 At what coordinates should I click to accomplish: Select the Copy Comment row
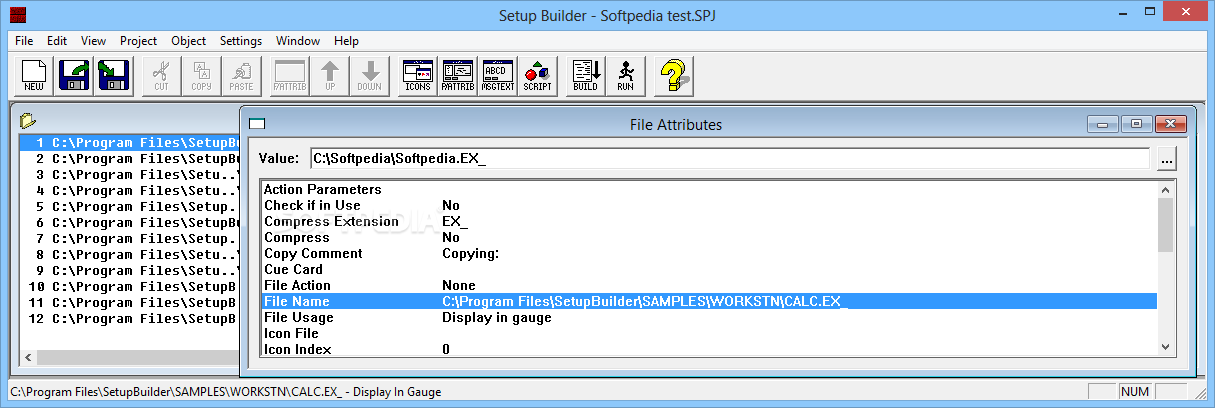(708, 253)
